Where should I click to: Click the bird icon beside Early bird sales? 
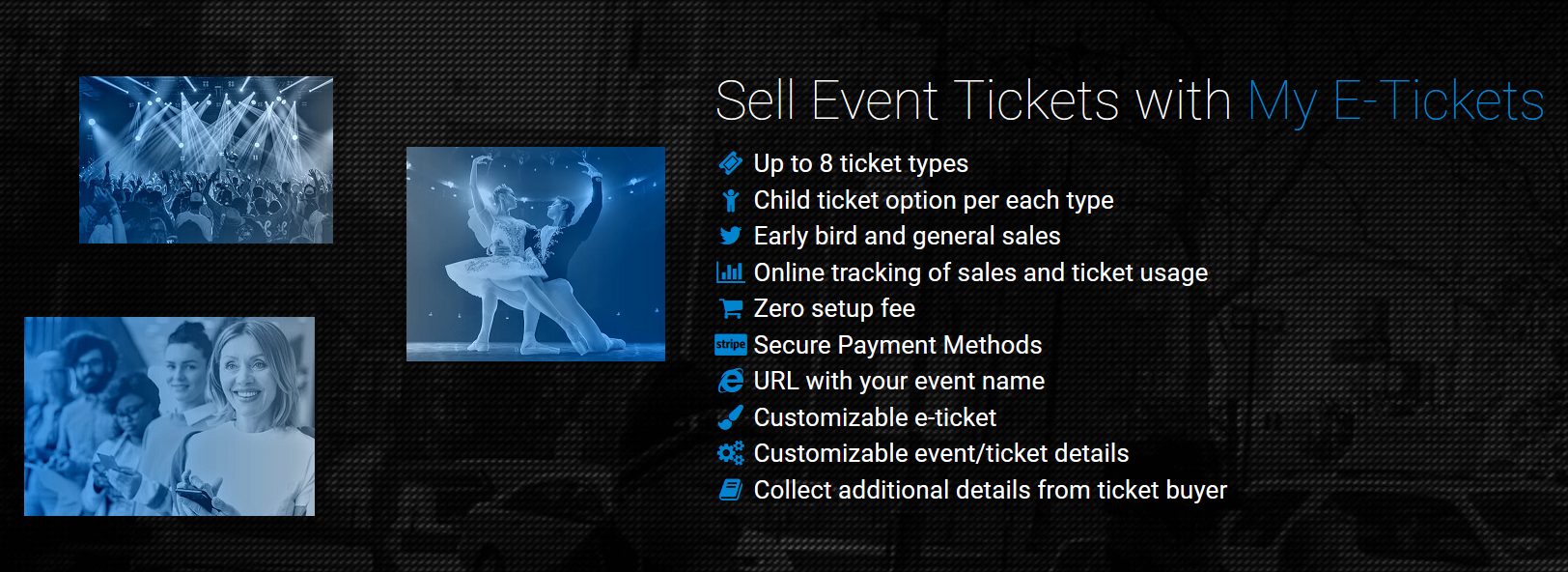tap(731, 236)
